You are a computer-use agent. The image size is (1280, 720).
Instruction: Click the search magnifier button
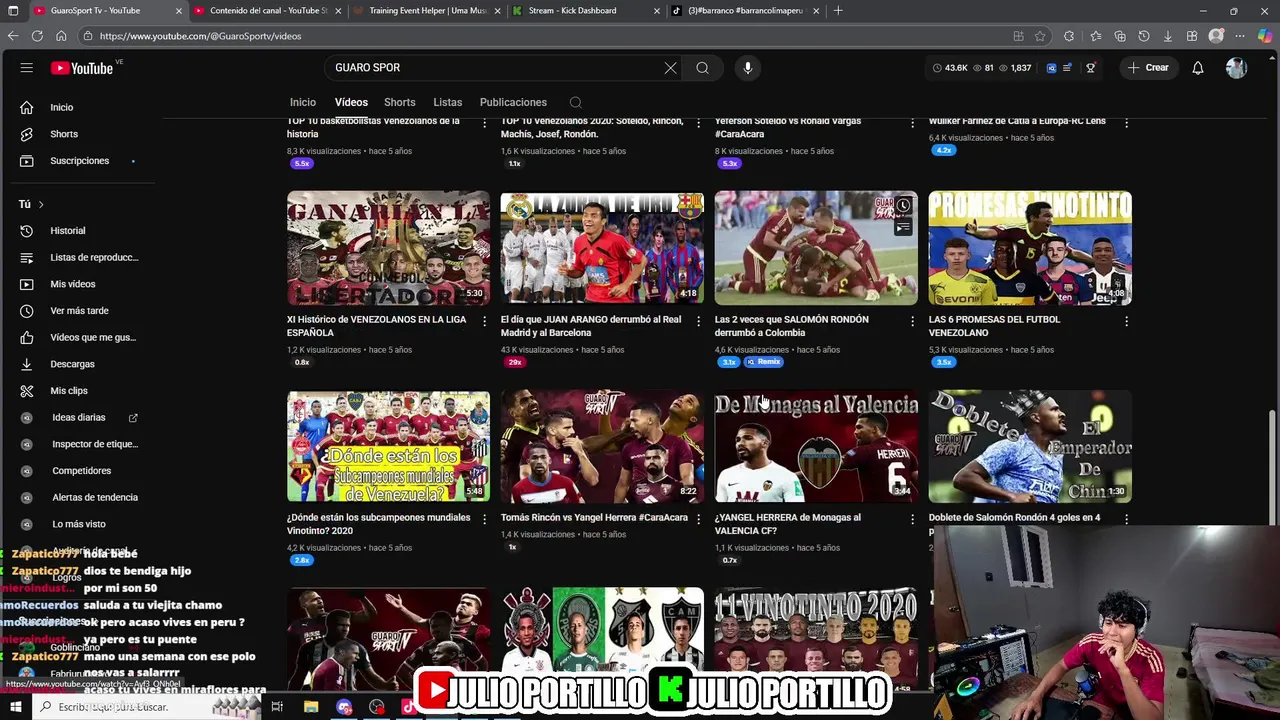pos(702,68)
